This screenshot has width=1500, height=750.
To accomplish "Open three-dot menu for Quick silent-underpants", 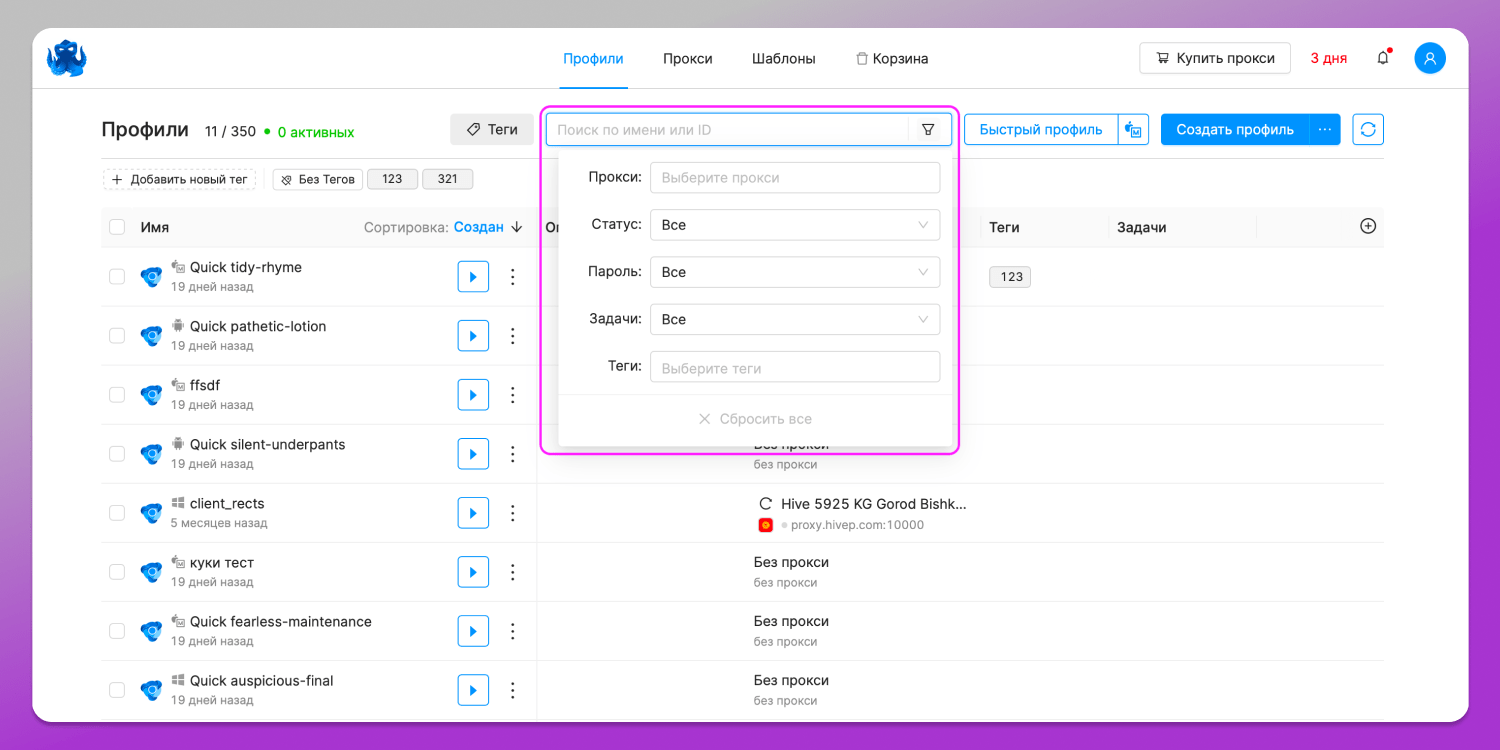I will (x=513, y=453).
